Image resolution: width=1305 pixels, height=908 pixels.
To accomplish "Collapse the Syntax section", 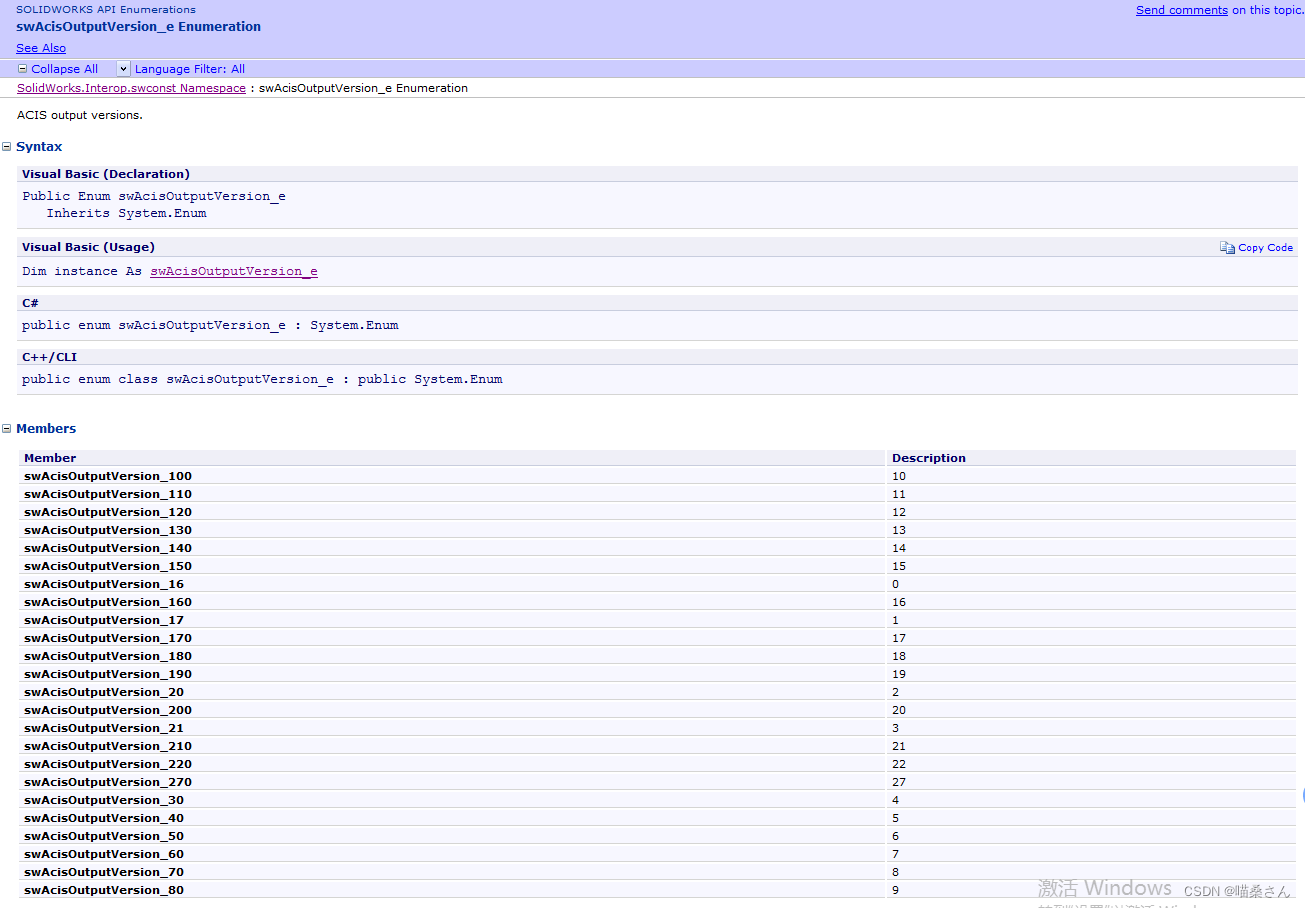I will 7,146.
